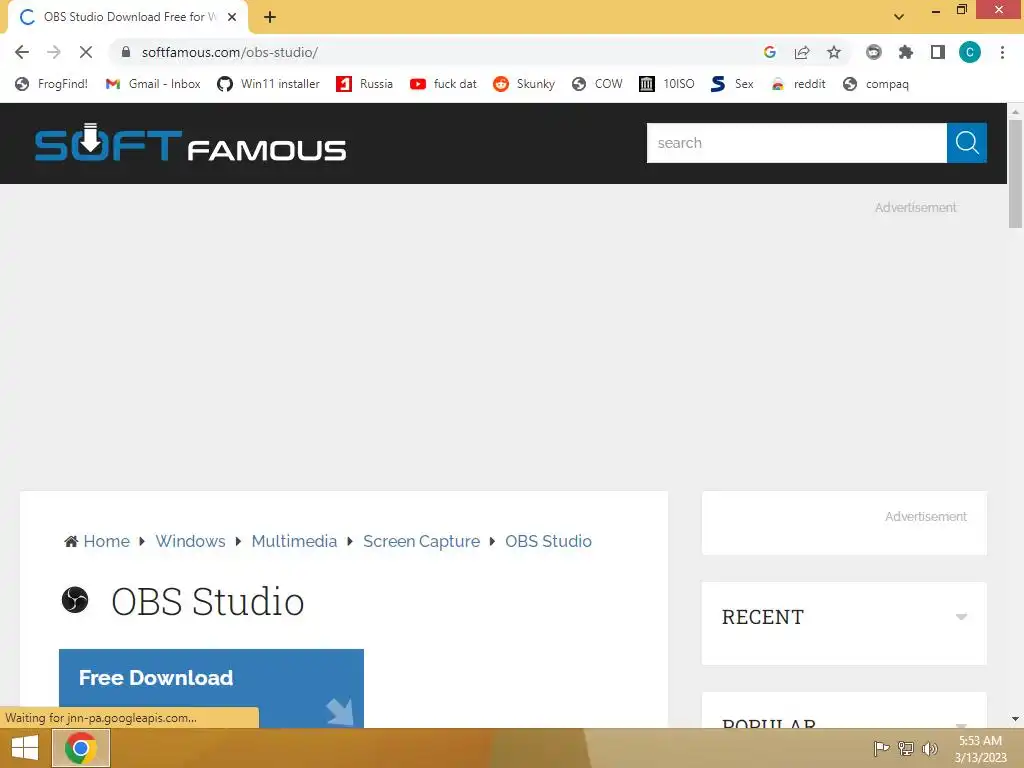
Task: Open the volume speaker tray icon
Action: tap(929, 748)
